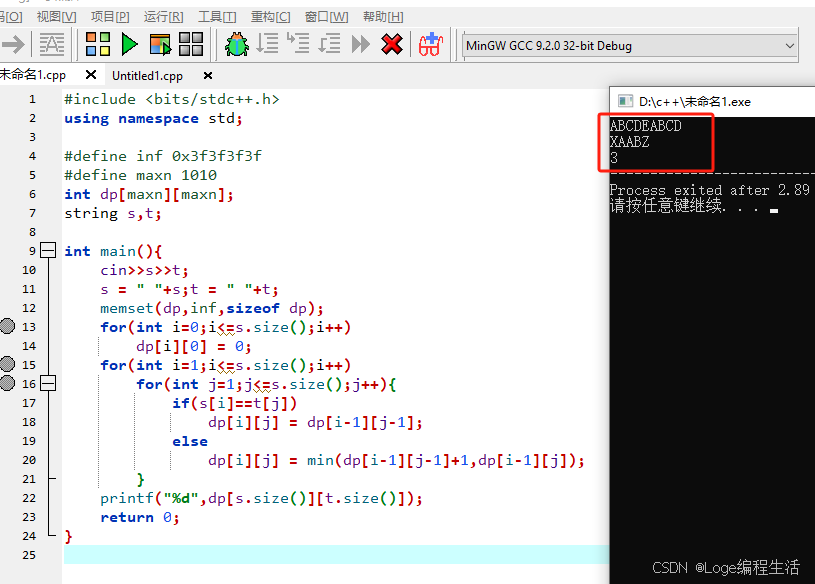Screen dimensions: 815x584
Task: Click the Compile & Run icon
Action: [160, 44]
